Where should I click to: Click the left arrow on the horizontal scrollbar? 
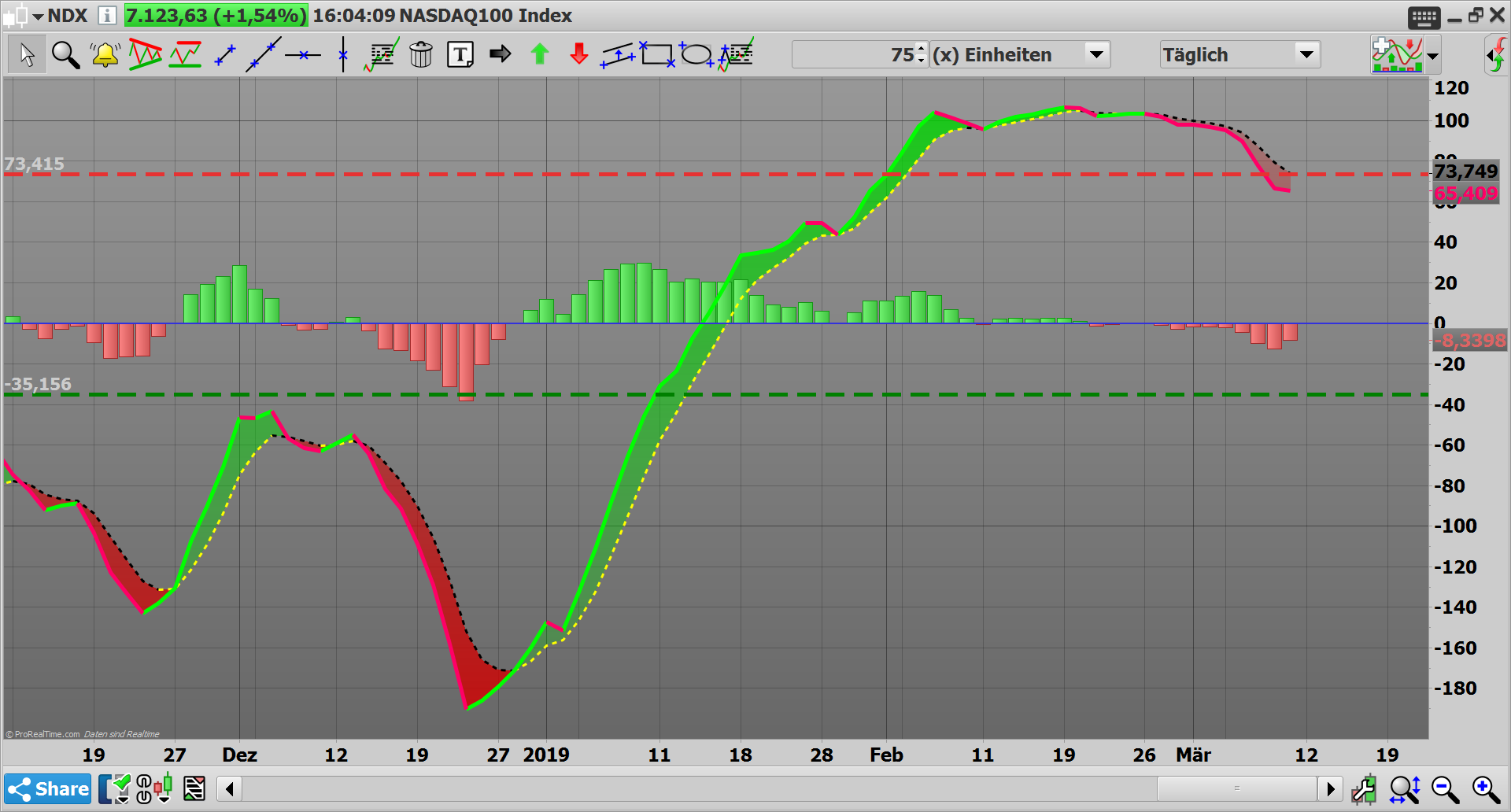tap(229, 788)
